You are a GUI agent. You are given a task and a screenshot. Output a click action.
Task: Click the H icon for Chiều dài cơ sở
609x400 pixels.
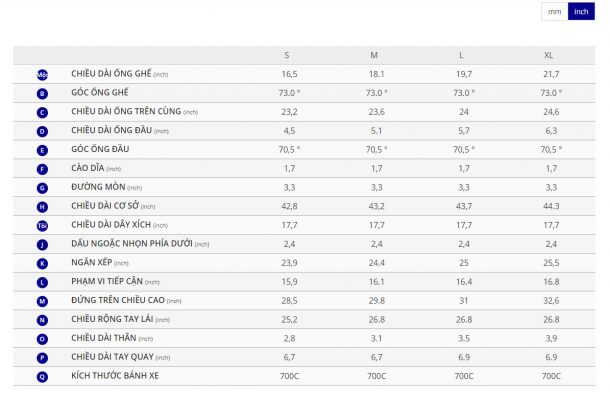click(x=42, y=206)
